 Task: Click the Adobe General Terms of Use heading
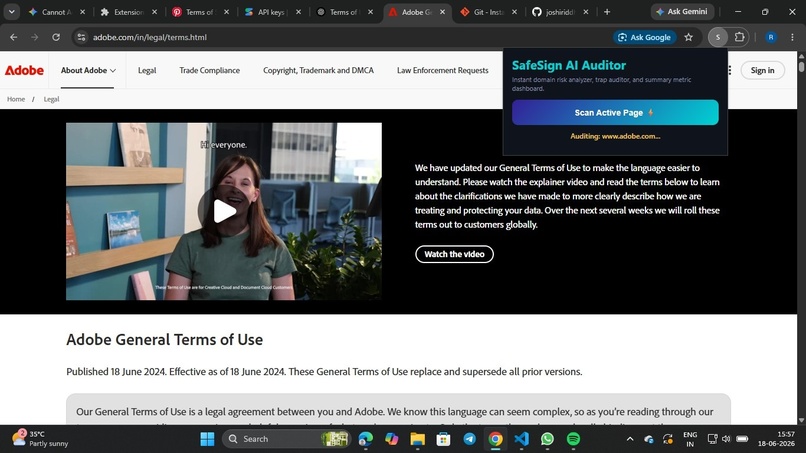coord(164,340)
